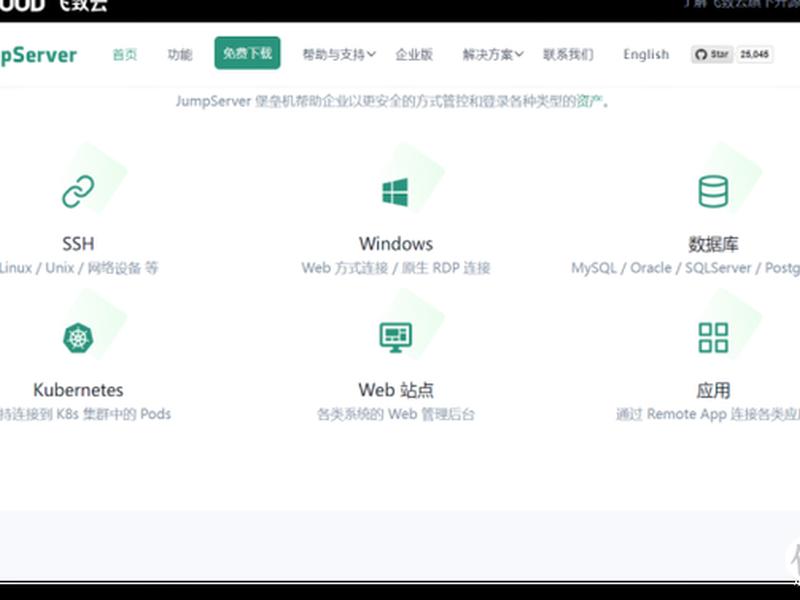Click the Linux / Unix / 网络设备 description
This screenshot has width=800, height=600.
tap(79, 268)
